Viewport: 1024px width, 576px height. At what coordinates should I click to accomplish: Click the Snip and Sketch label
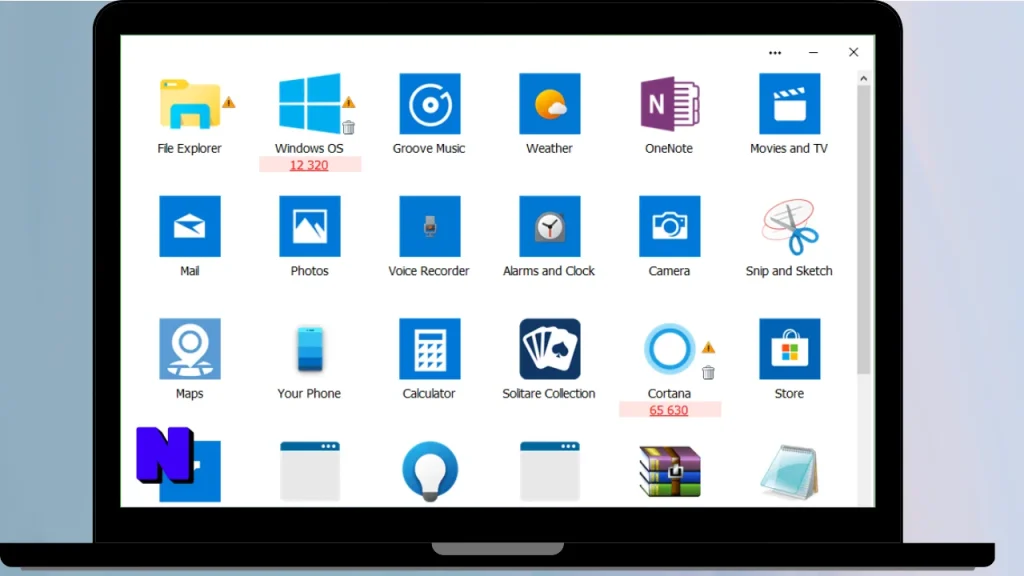(789, 271)
